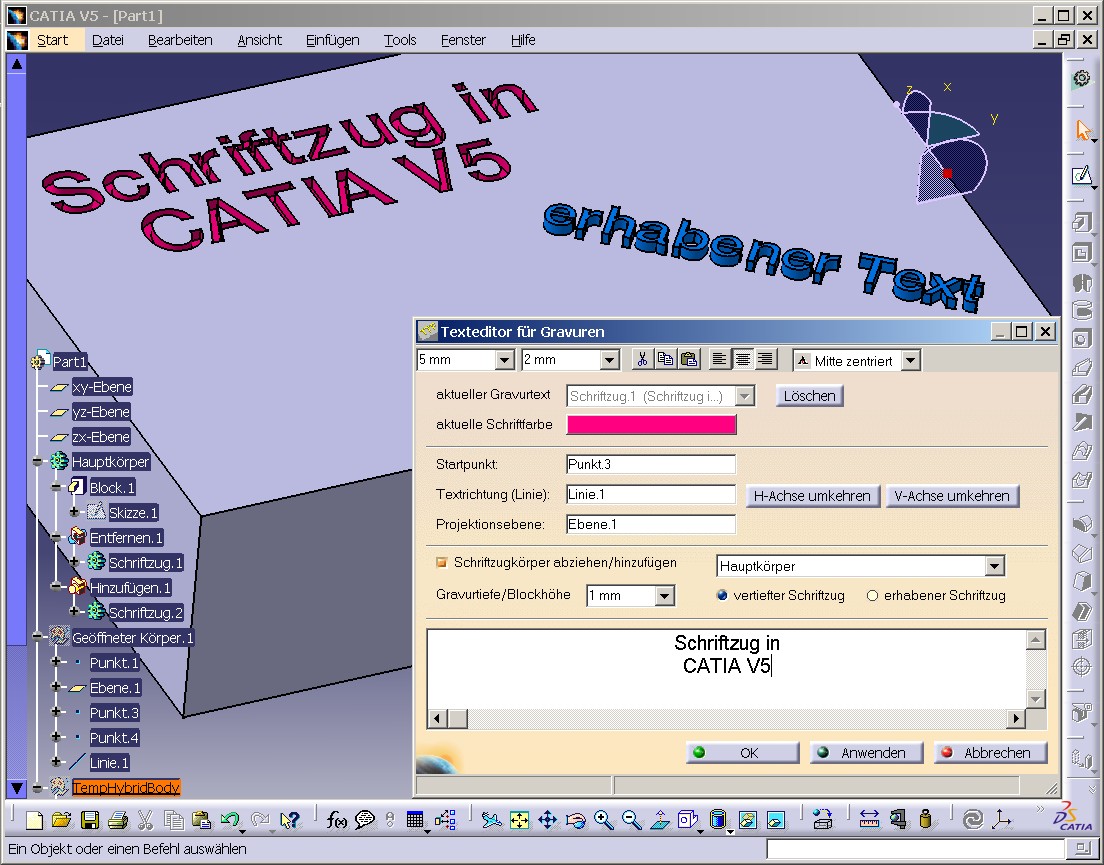Image resolution: width=1104 pixels, height=865 pixels.
Task: Click the Abbrechen button
Action: [x=991, y=752]
